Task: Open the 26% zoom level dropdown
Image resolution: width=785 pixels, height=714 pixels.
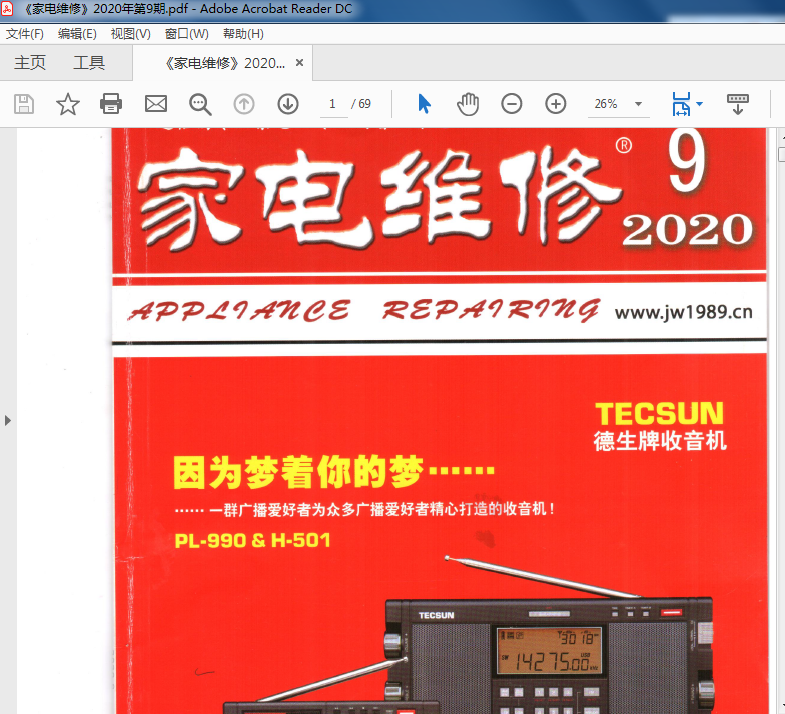Action: (638, 104)
